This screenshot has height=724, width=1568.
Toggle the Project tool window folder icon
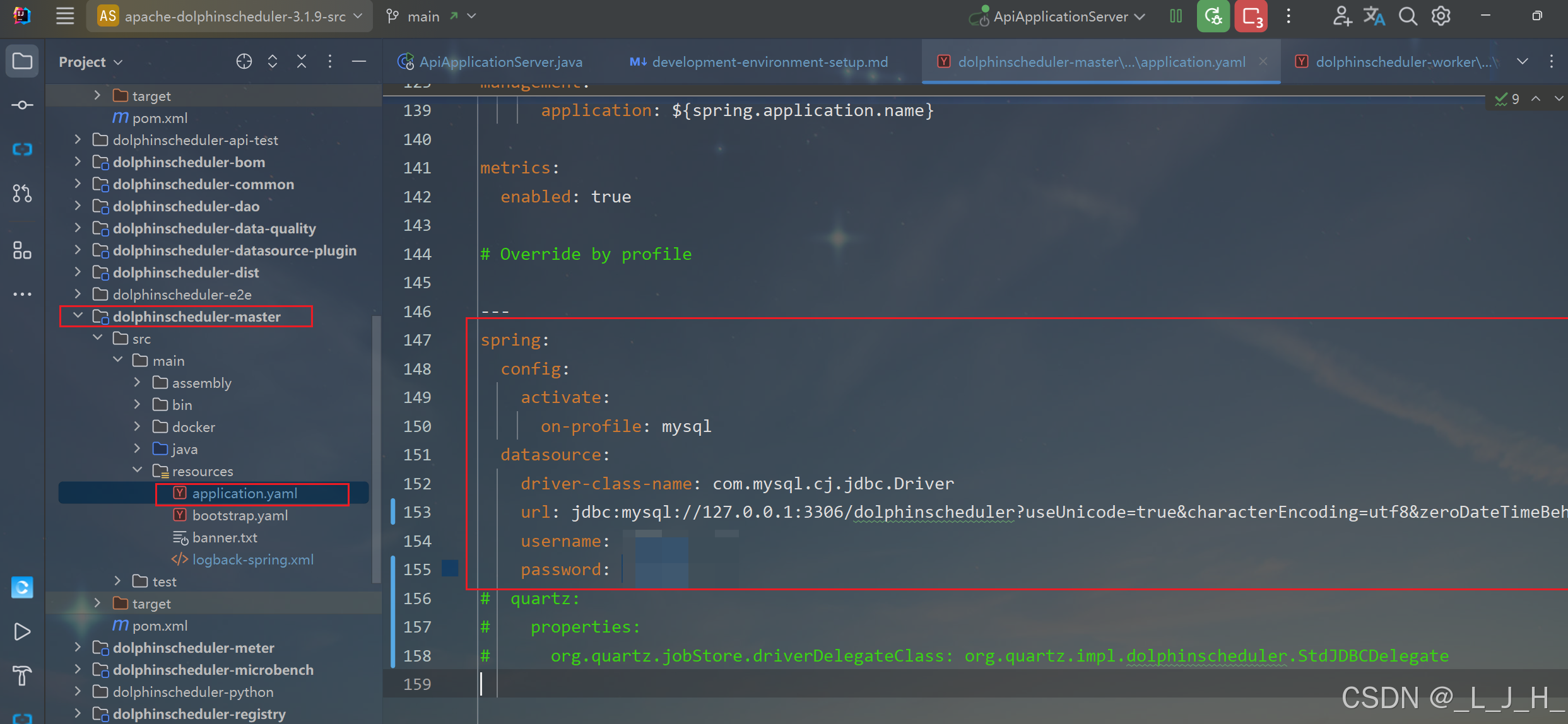(x=22, y=61)
